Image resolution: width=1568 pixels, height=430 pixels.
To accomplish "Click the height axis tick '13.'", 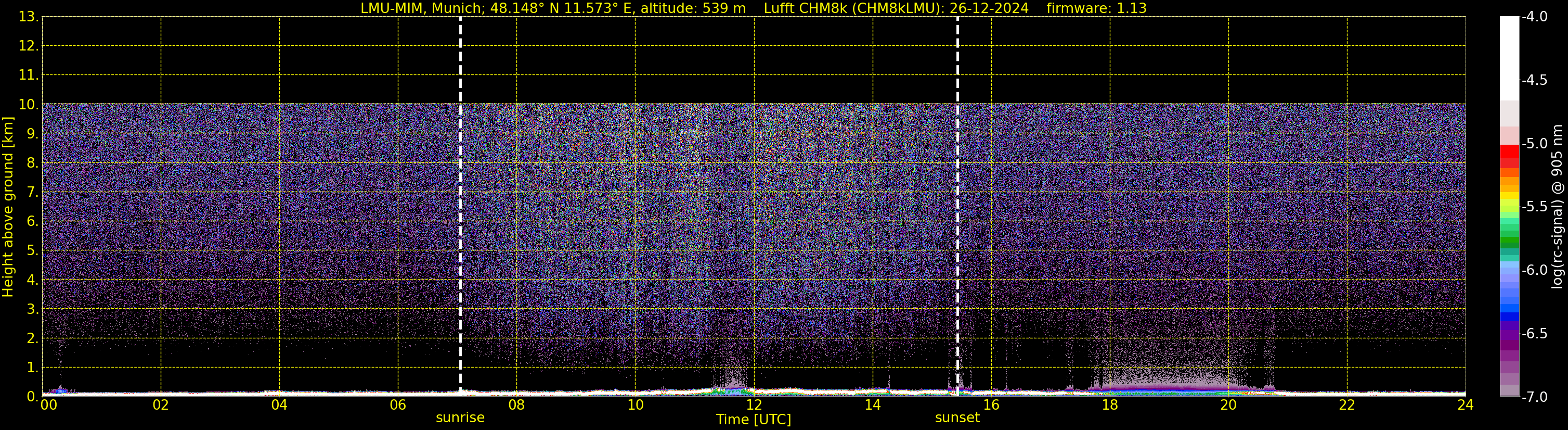I will coord(29,17).
